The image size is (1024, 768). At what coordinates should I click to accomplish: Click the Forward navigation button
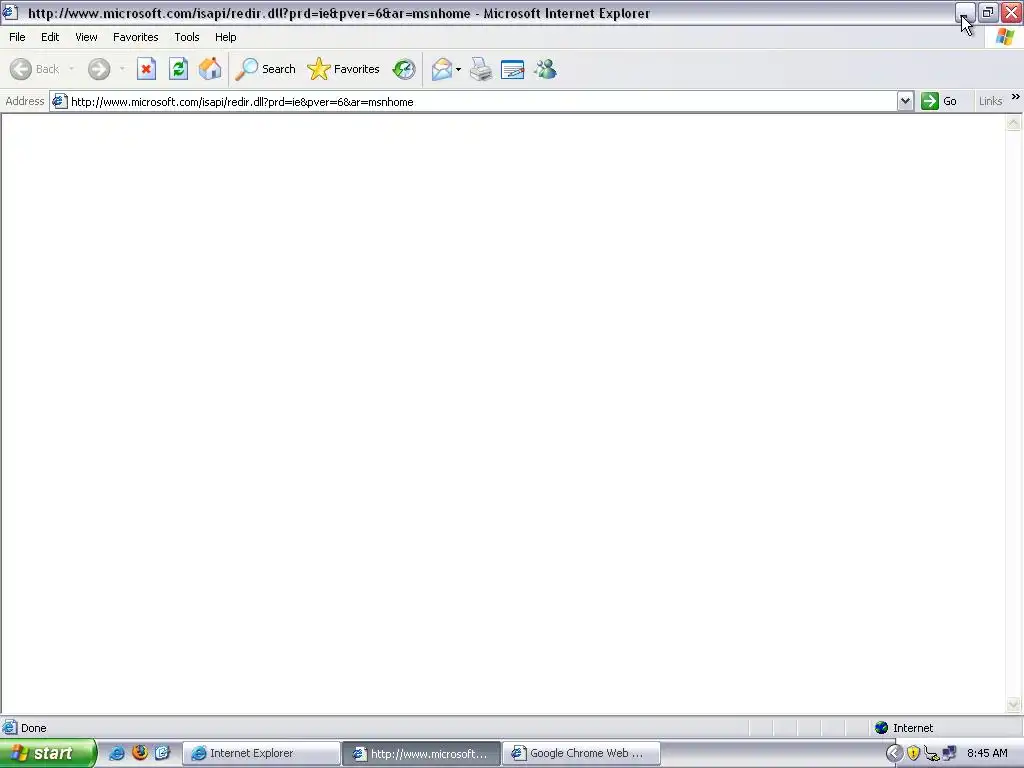pos(99,69)
